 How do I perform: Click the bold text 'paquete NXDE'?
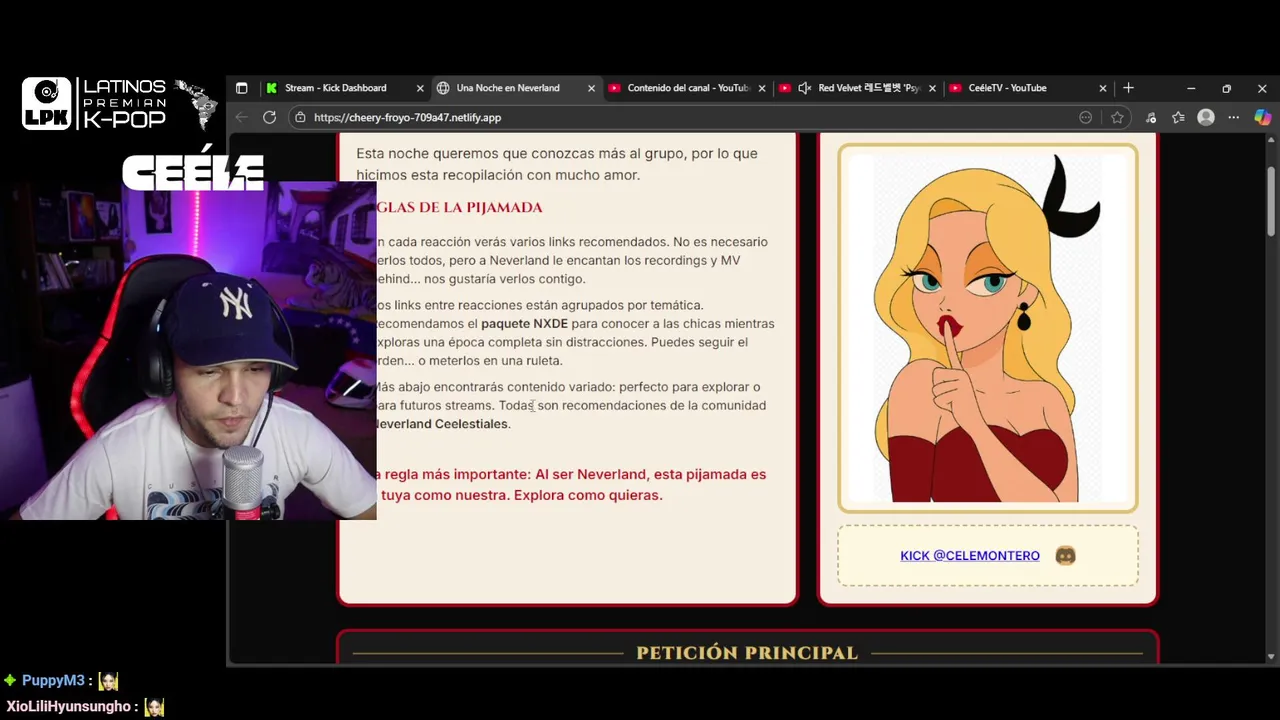(x=524, y=324)
